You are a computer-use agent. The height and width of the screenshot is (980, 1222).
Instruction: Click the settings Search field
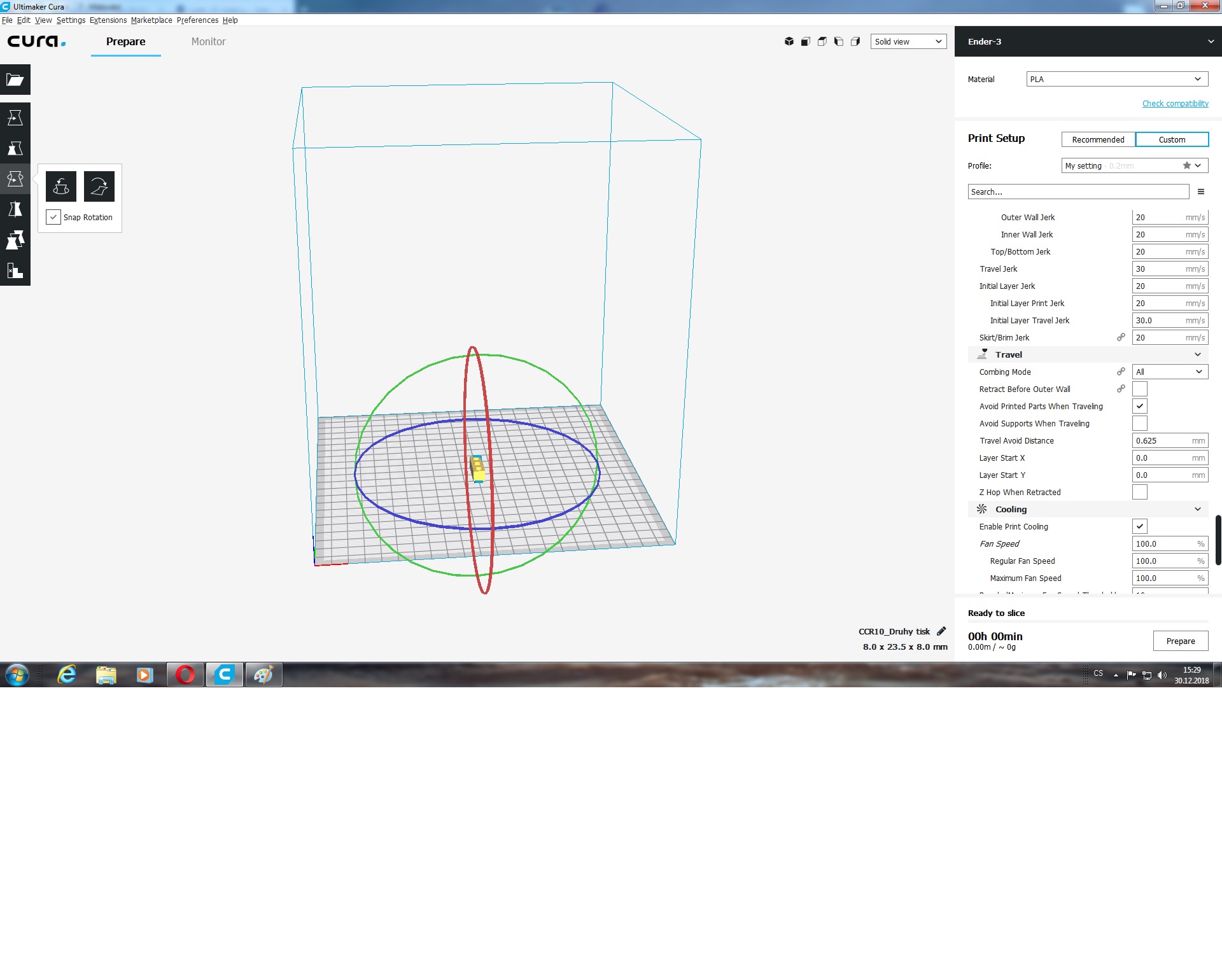point(1078,192)
